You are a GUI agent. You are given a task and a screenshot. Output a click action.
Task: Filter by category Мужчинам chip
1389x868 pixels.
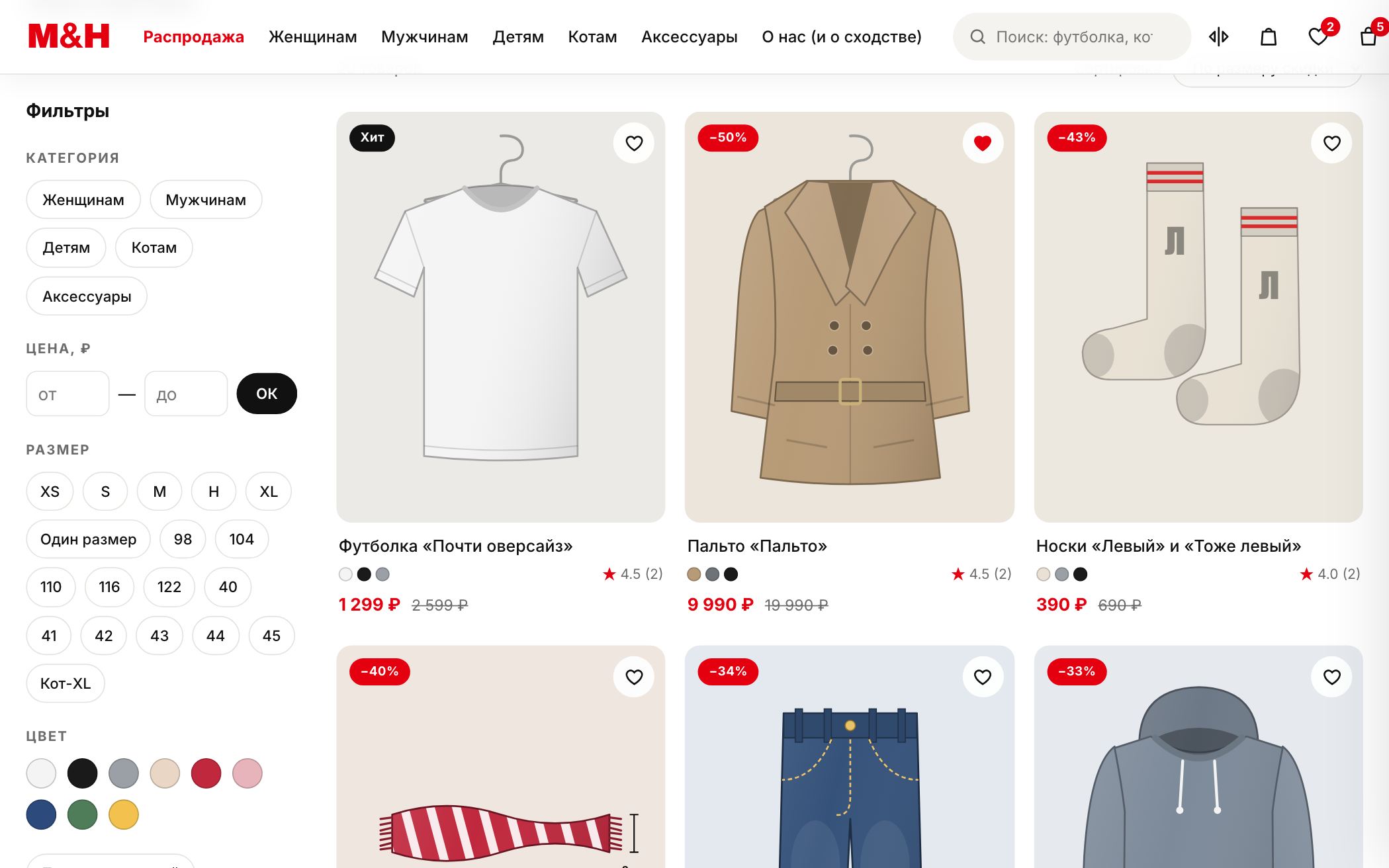click(x=206, y=200)
